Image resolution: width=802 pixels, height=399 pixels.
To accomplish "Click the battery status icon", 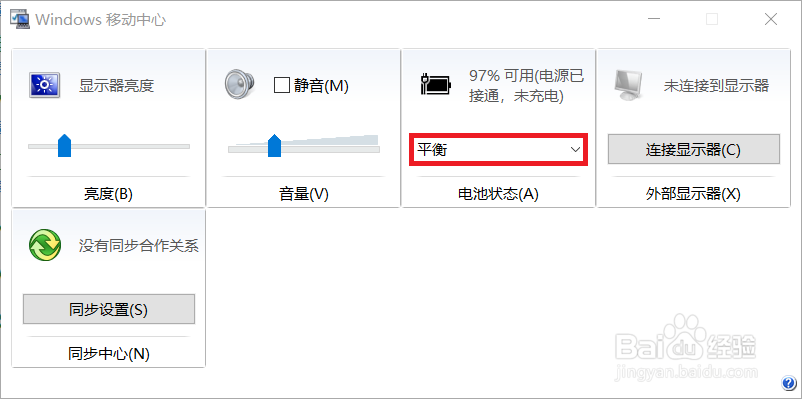I will tap(436, 84).
